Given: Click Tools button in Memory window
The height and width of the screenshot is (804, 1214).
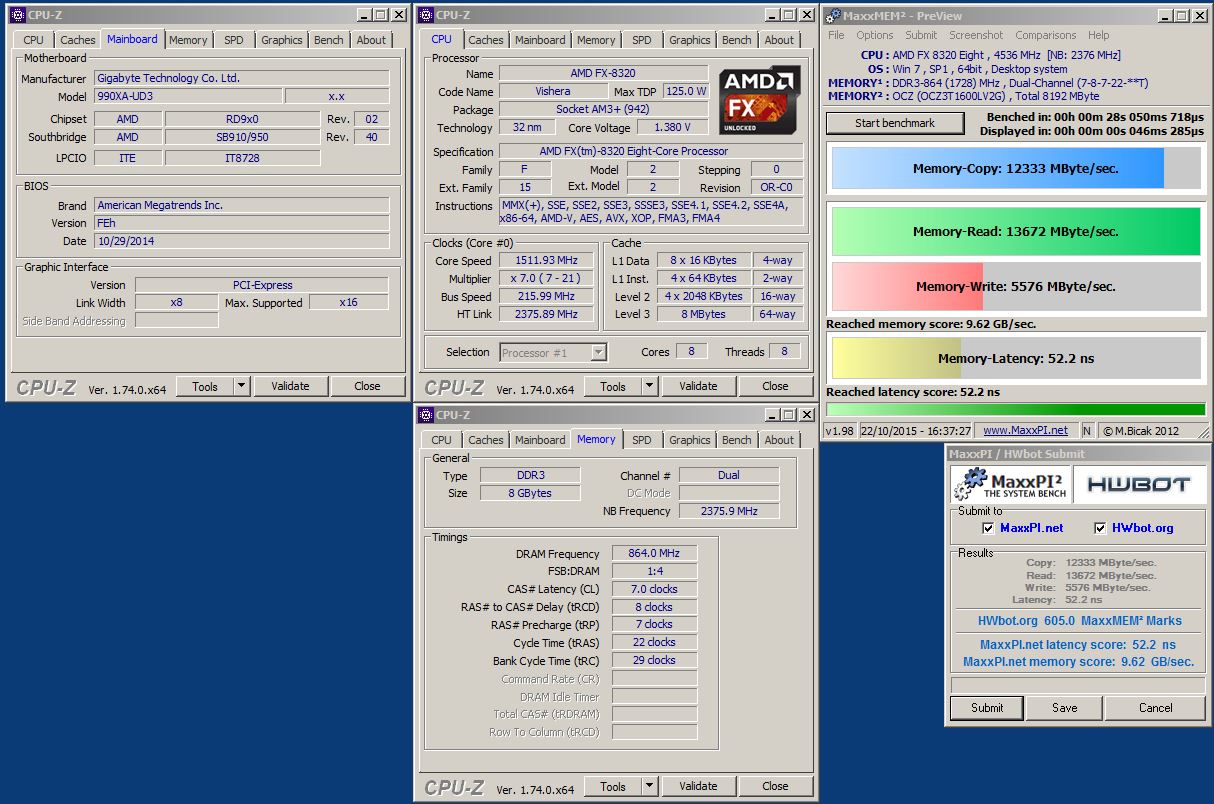Looking at the screenshot, I should pos(613,786).
